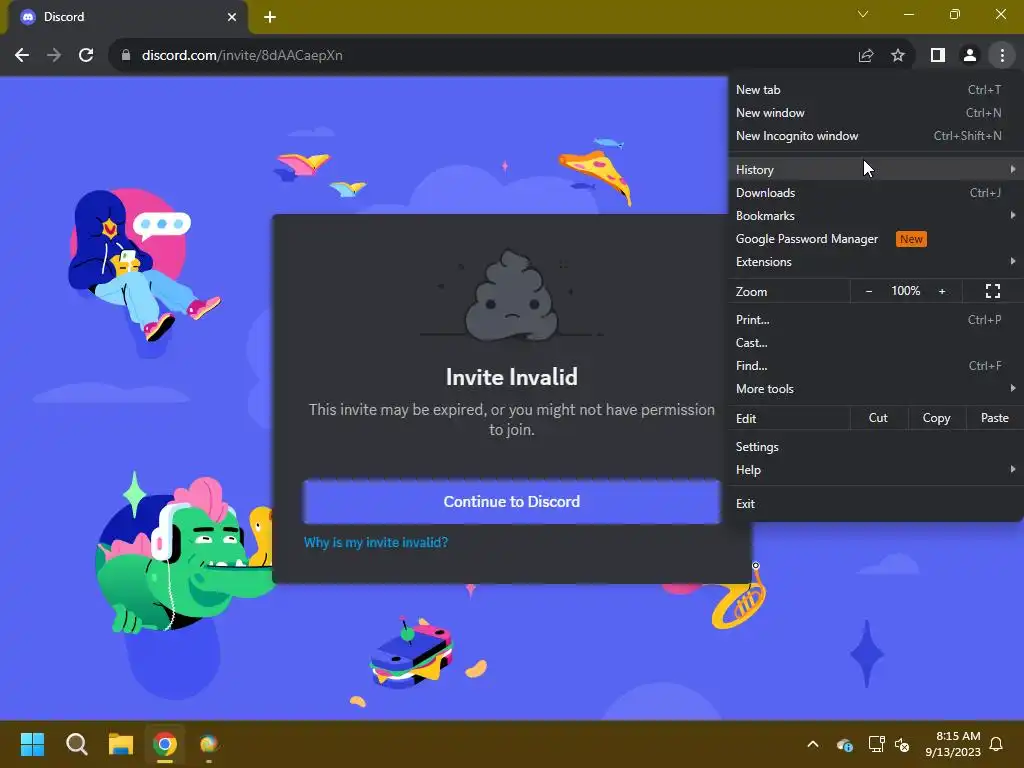This screenshot has width=1024, height=768.
Task: Click the 100% zoom level value
Action: coord(906,291)
